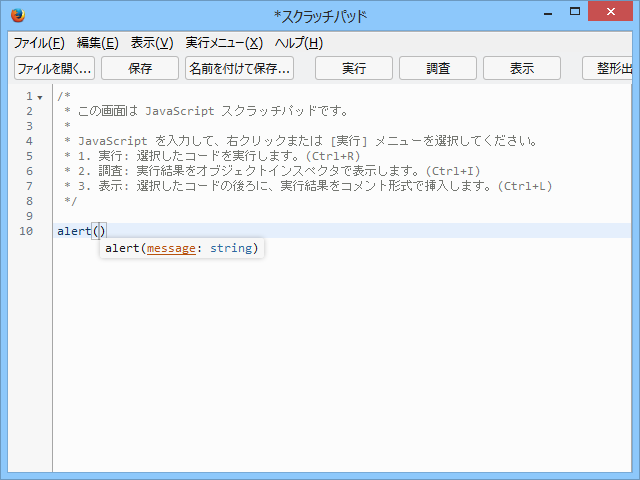Click the 名前を付けて保存... button
This screenshot has height=480, width=640.
point(239,68)
